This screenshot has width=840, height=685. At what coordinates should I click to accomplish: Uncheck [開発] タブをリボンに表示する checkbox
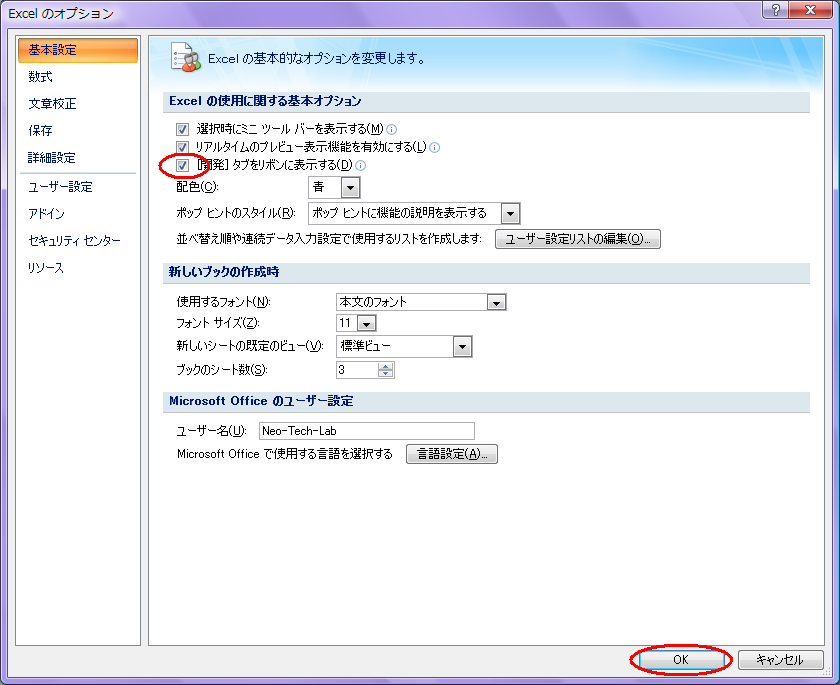click(x=182, y=165)
